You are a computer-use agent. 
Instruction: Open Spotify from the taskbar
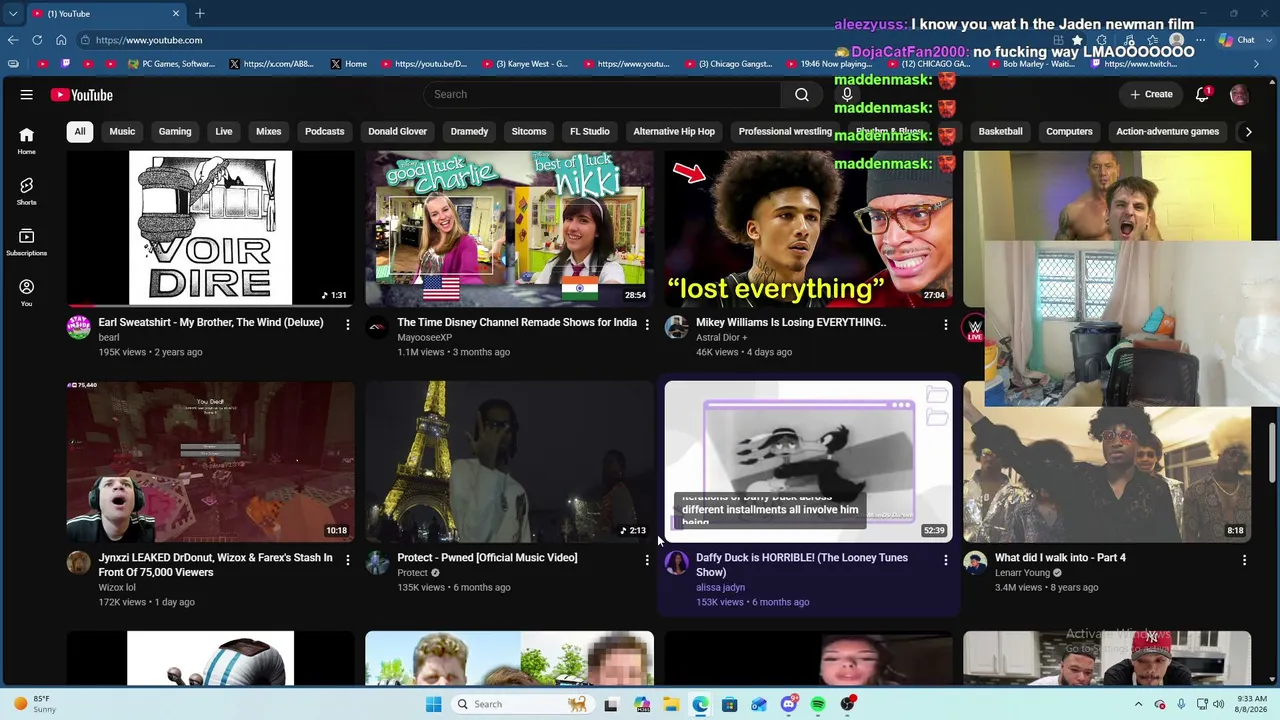pos(818,704)
